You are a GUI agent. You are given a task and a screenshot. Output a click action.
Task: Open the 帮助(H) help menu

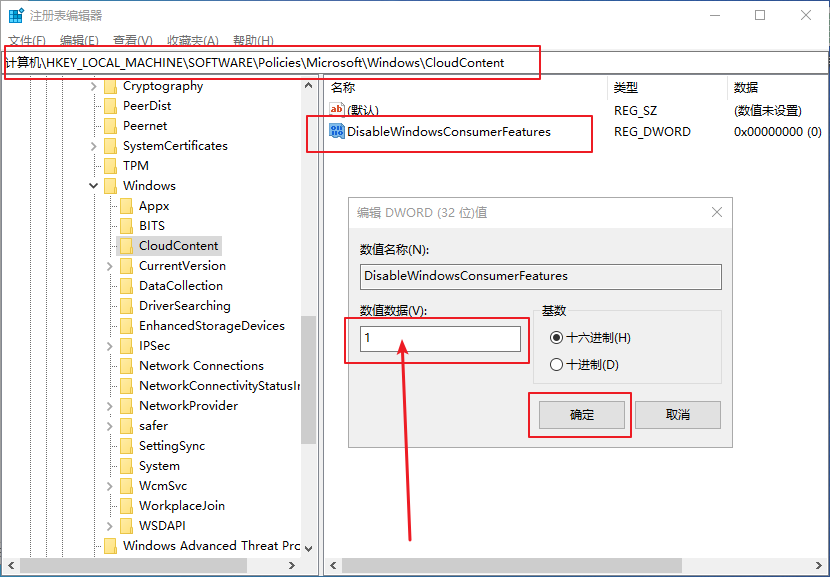[x=252, y=41]
